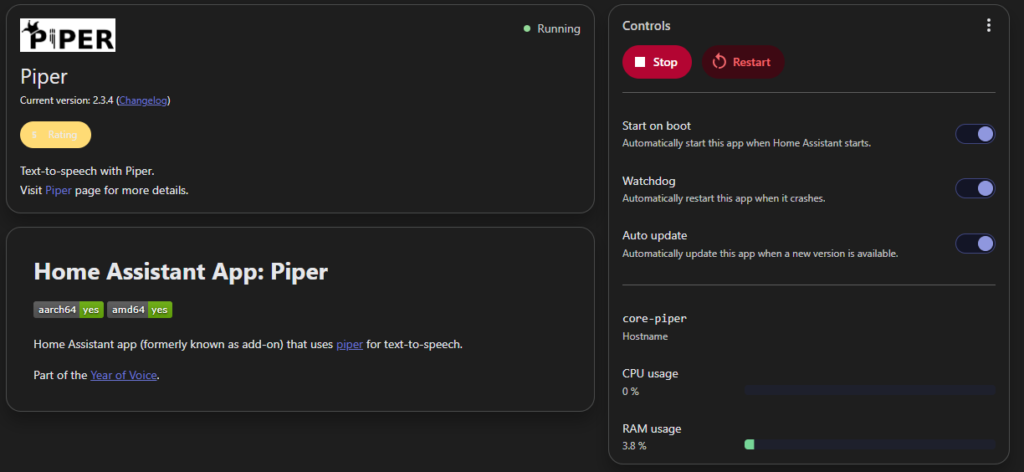Turn off the Auto update switch
This screenshot has height=472, width=1024.
975,244
